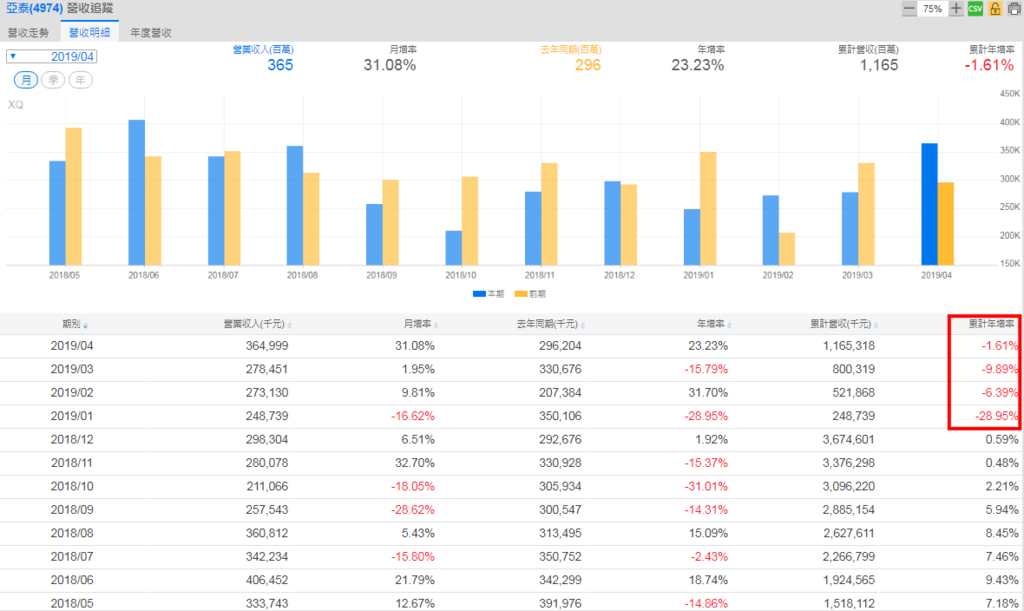Toggle the 本期 blue legend swatch
This screenshot has height=611, width=1024.
click(x=479, y=294)
